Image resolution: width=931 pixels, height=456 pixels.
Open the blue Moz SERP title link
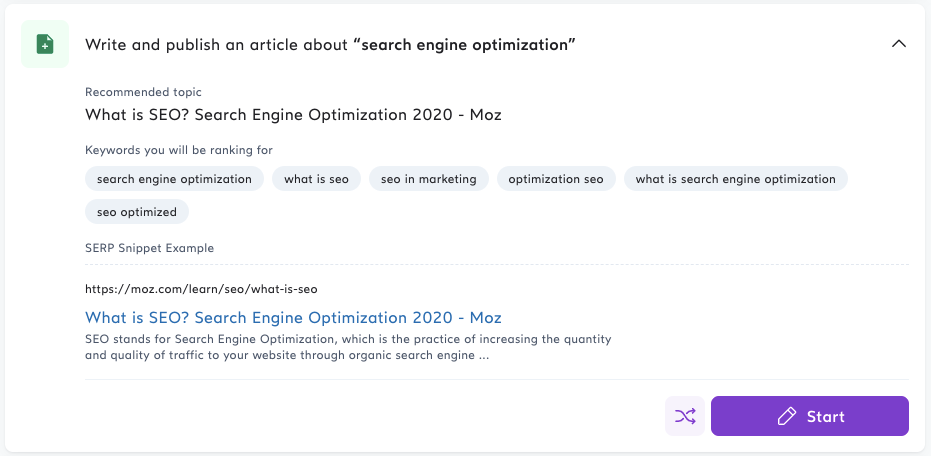pyautogui.click(x=293, y=317)
